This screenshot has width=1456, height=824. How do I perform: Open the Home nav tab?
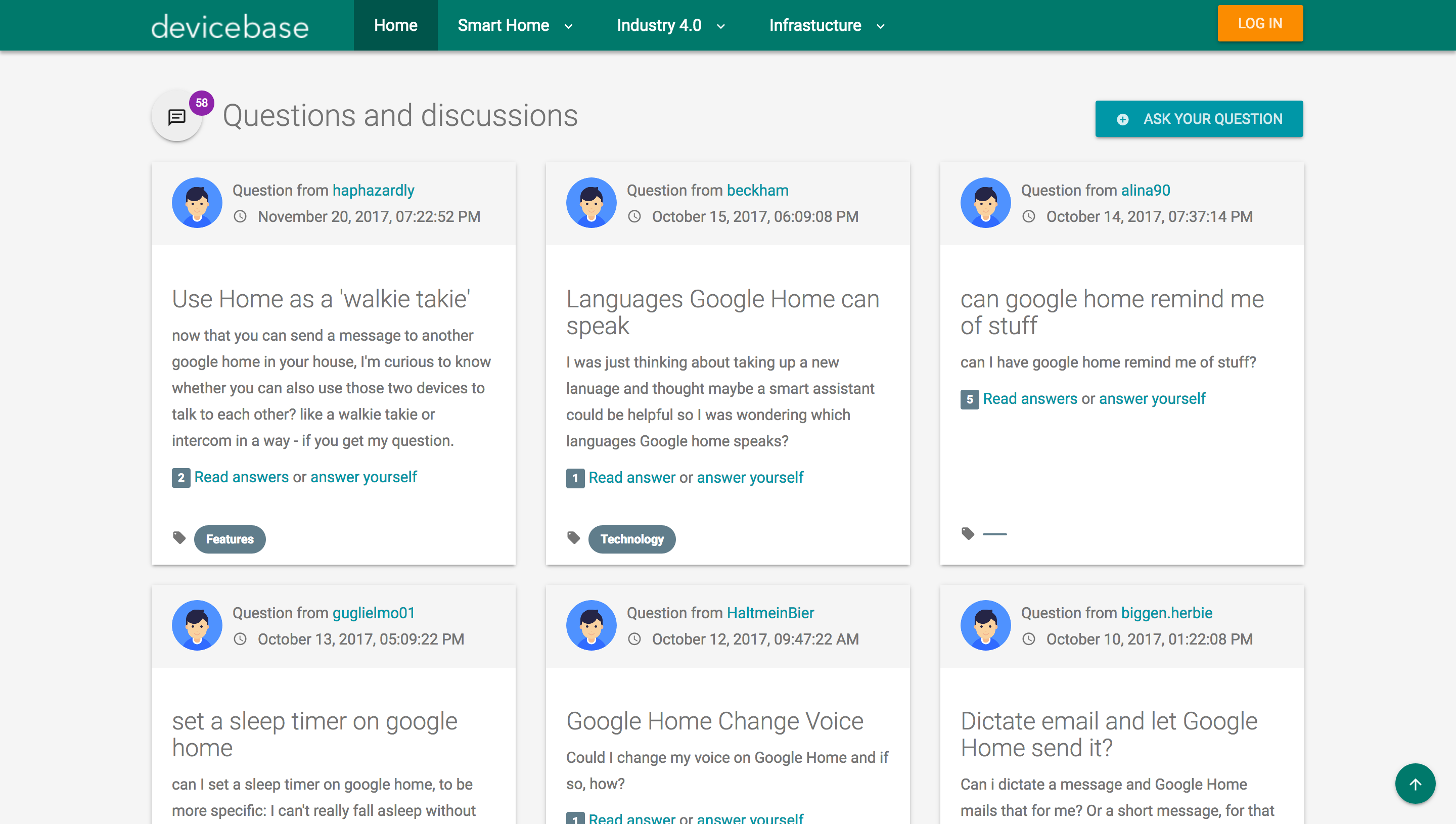pos(395,25)
